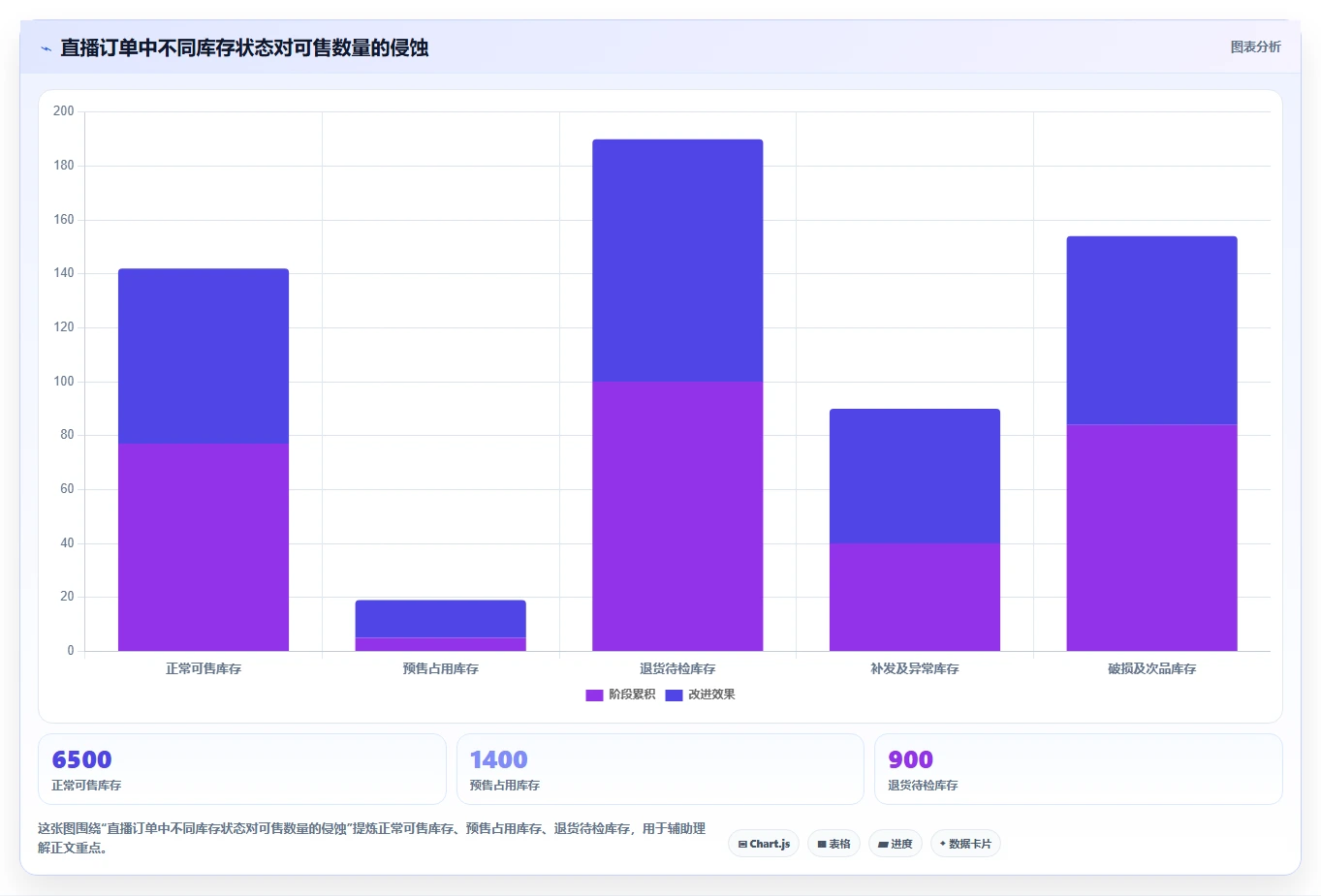Click the x-axis label 正常可售库存
Image resolution: width=1321 pixels, height=896 pixels.
tap(204, 668)
